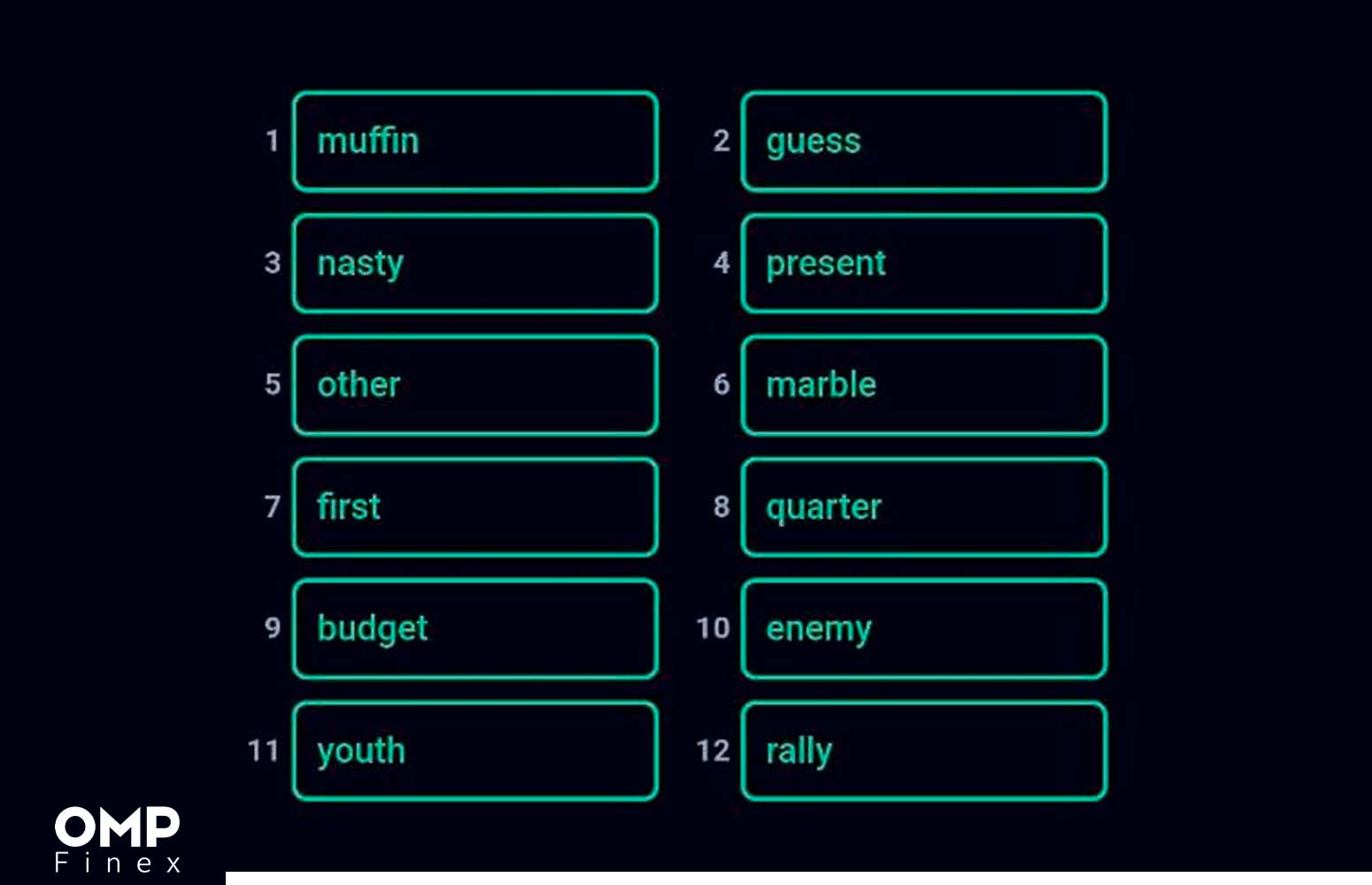The height and width of the screenshot is (885, 1372).
Task: Select the 'muffin' word field
Action: pos(475,142)
